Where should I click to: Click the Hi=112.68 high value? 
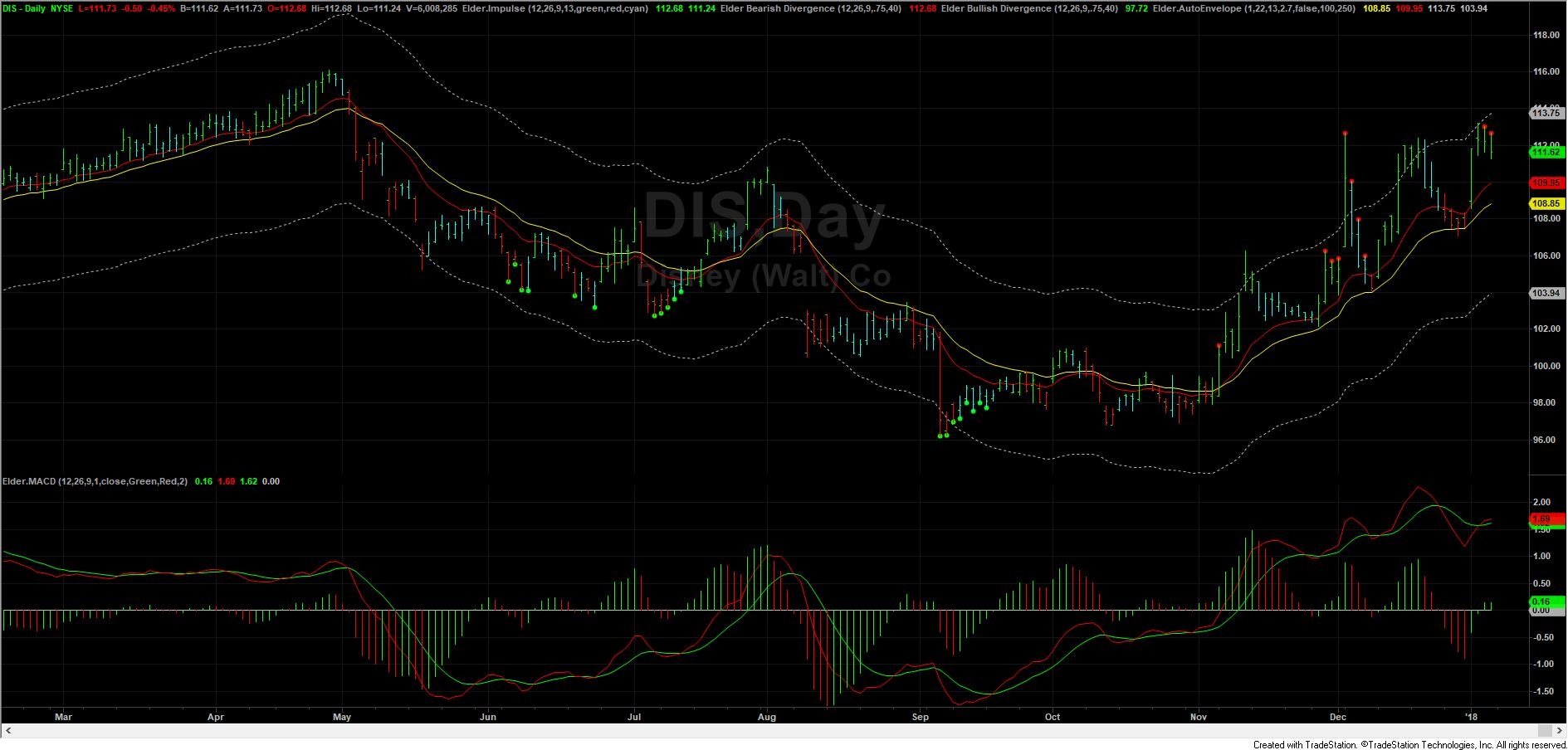332,8
